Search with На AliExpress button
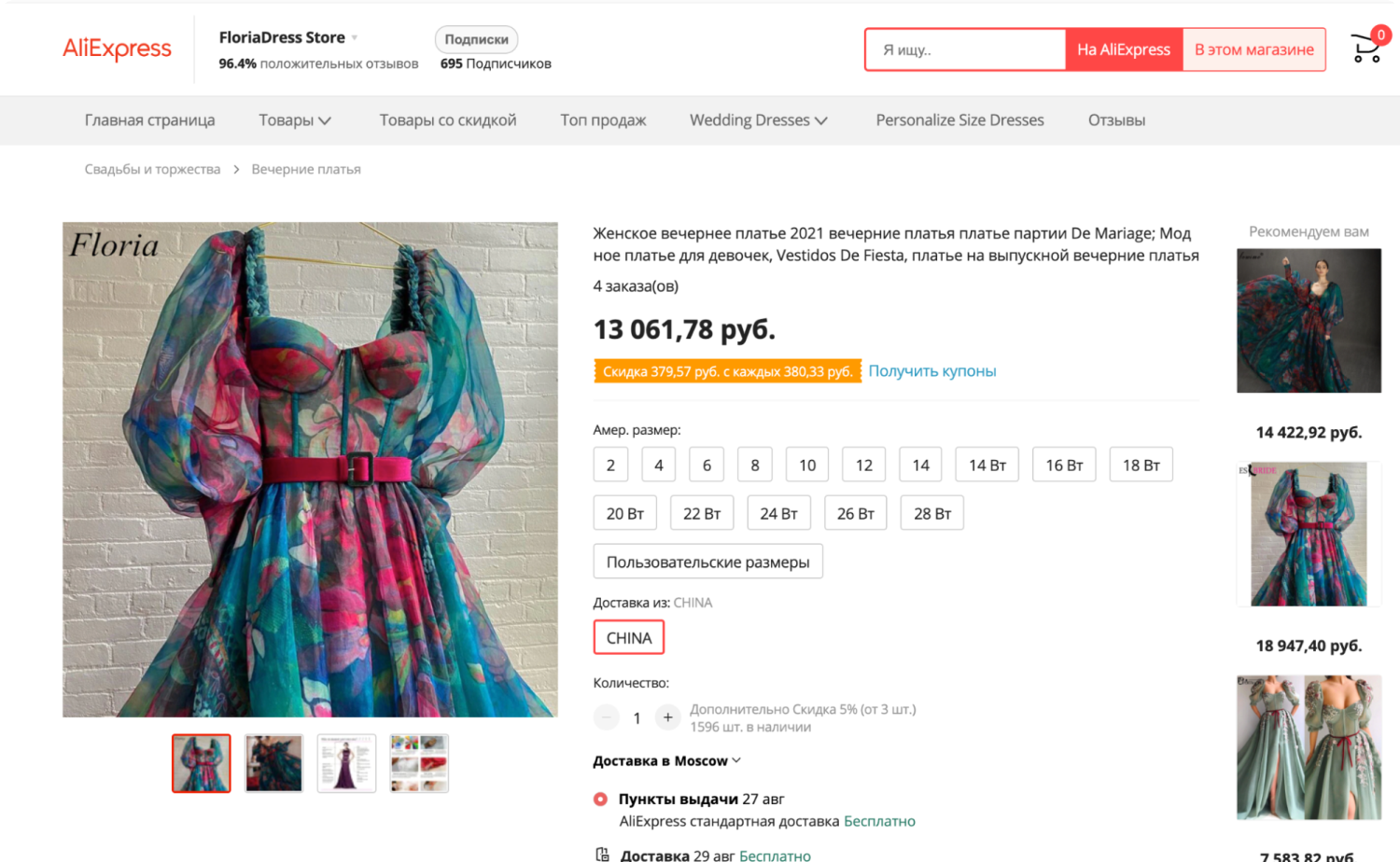The height and width of the screenshot is (862, 1400). tap(1123, 49)
